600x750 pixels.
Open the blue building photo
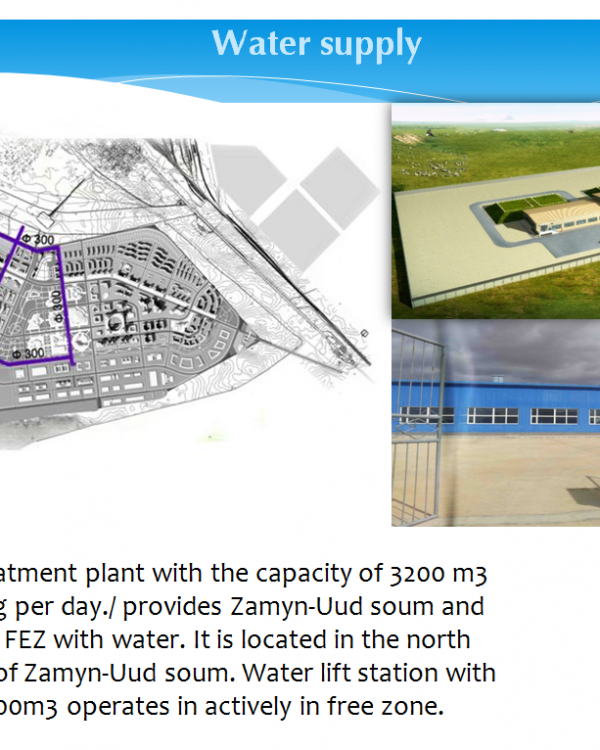(495, 425)
